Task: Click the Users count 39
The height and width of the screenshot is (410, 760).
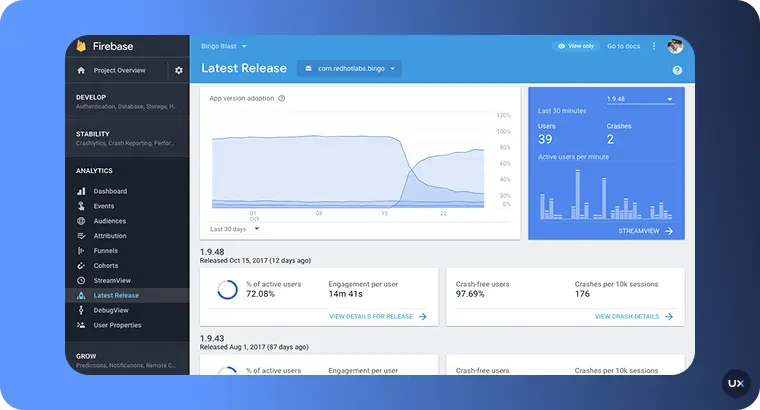Action: click(545, 140)
